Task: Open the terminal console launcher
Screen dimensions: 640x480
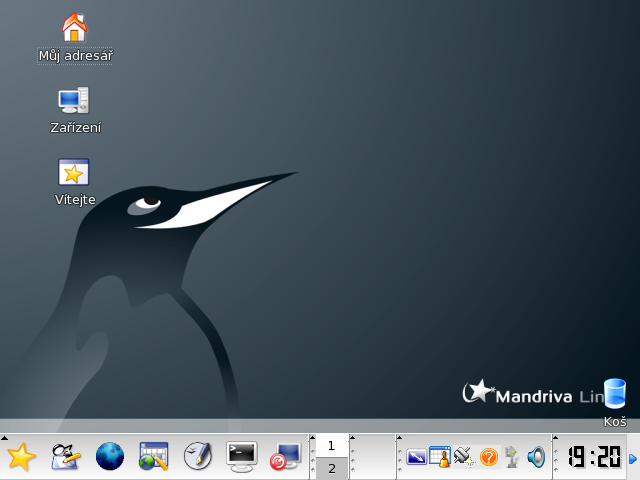Action: [x=242, y=456]
